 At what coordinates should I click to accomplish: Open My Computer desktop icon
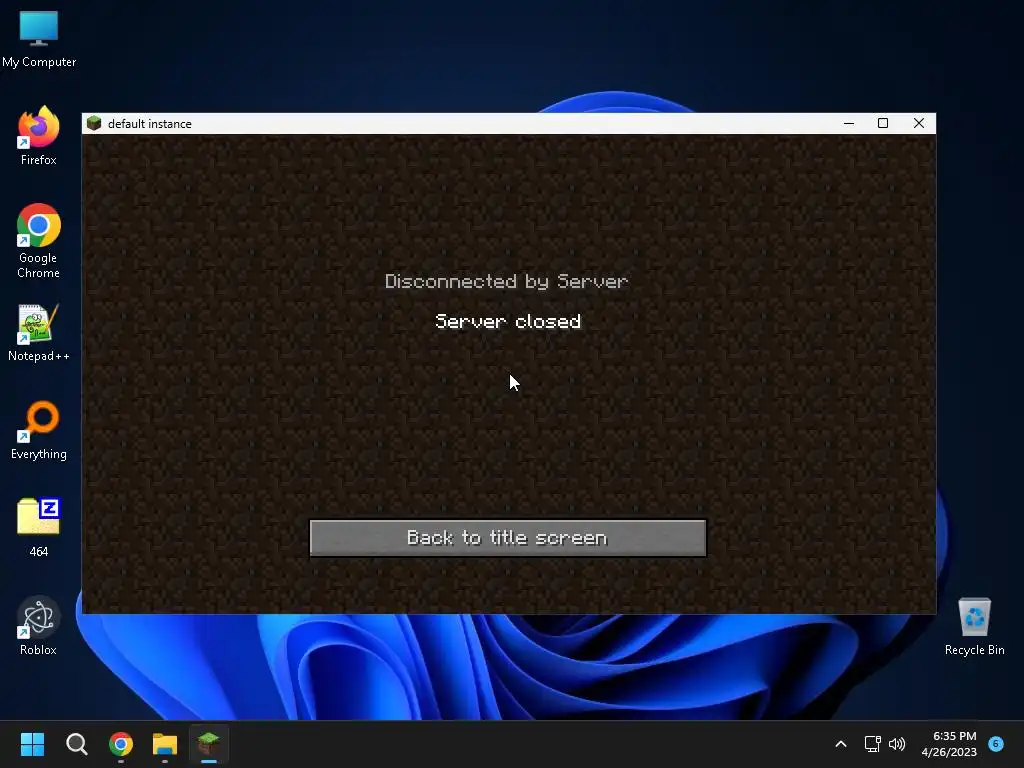pyautogui.click(x=39, y=39)
